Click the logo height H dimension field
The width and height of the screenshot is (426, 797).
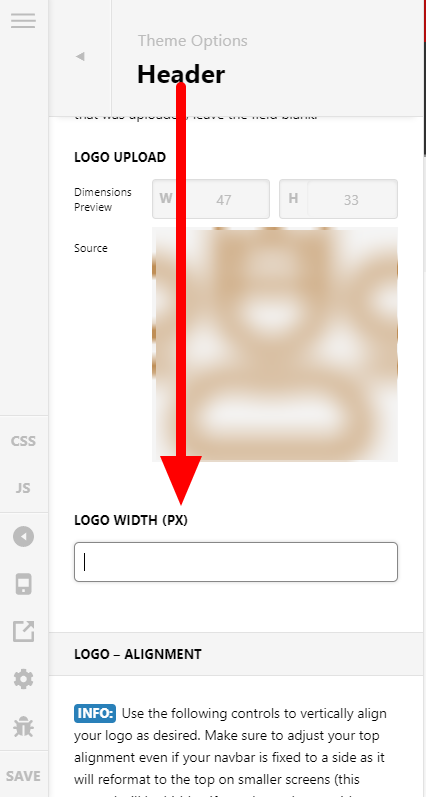click(339, 199)
